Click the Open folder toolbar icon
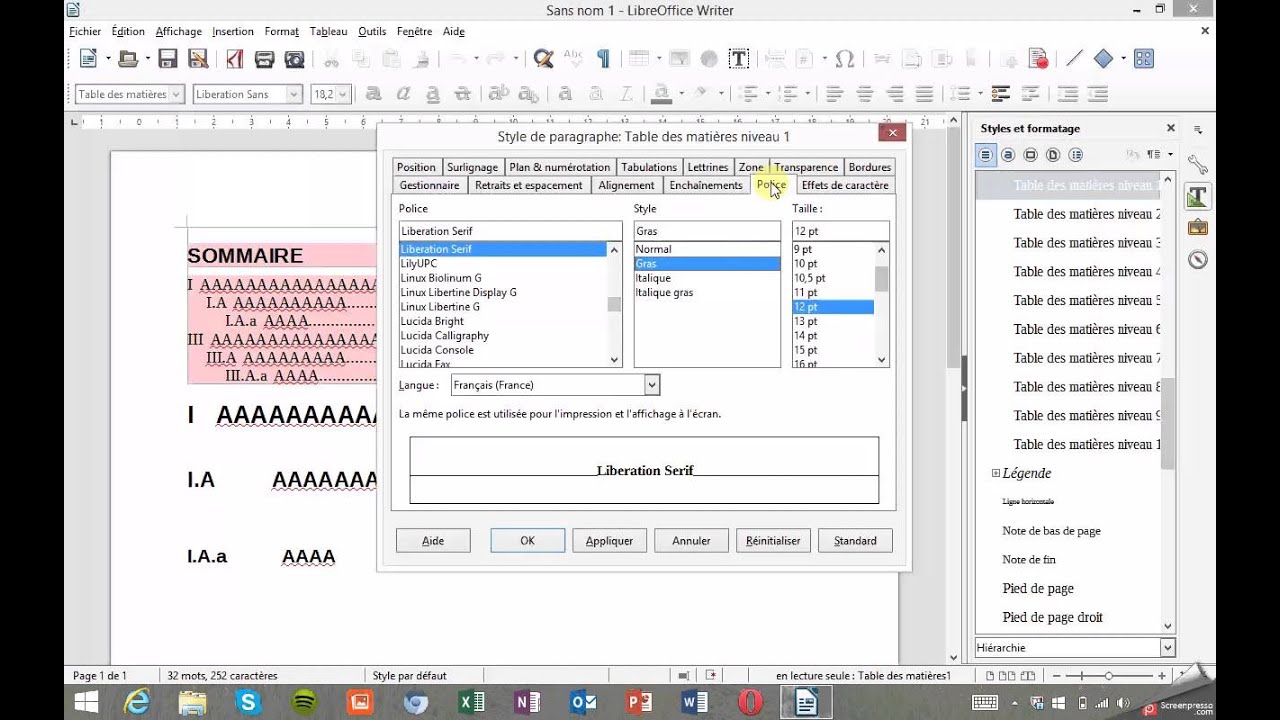This screenshot has width=1280, height=720. (x=127, y=59)
